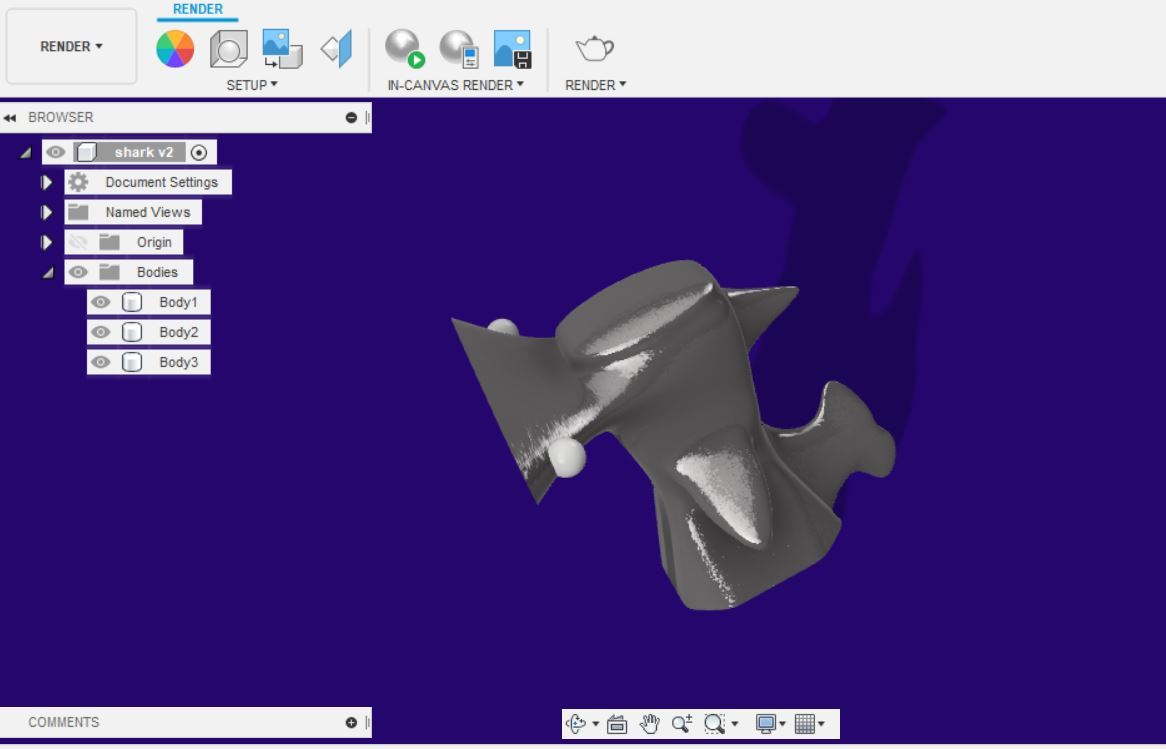Select the Orbit tool in navigation bar

tap(575, 724)
